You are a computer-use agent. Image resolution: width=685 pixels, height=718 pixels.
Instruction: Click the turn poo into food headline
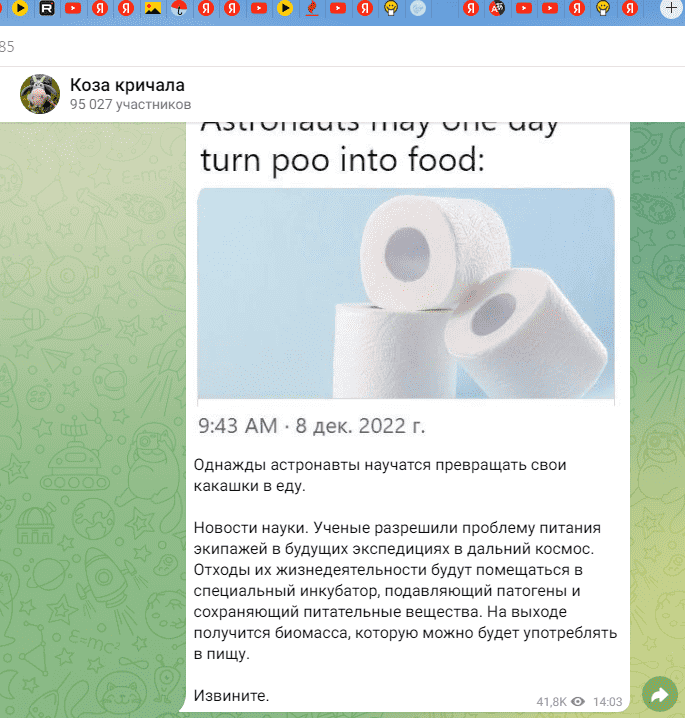coord(342,160)
